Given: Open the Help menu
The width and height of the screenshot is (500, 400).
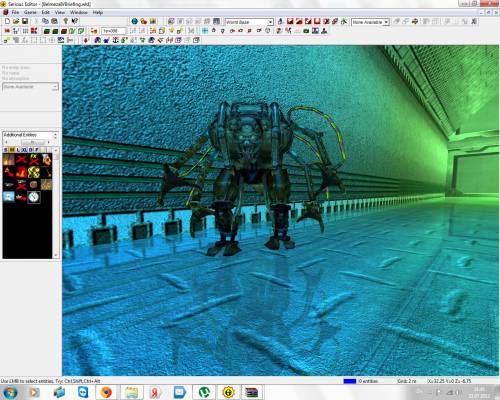Looking at the screenshot, I should (98, 12).
